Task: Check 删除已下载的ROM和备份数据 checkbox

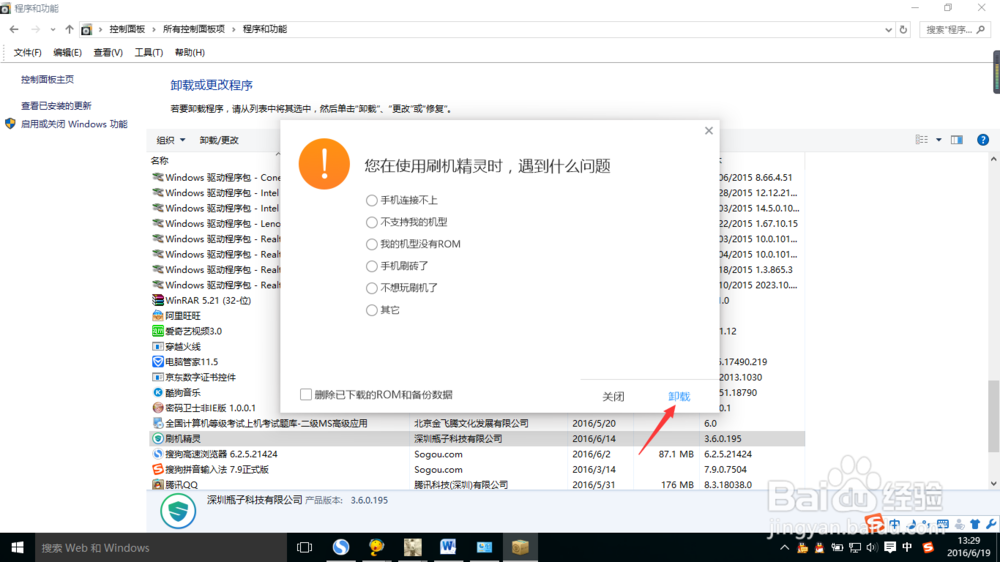Action: click(x=306, y=395)
